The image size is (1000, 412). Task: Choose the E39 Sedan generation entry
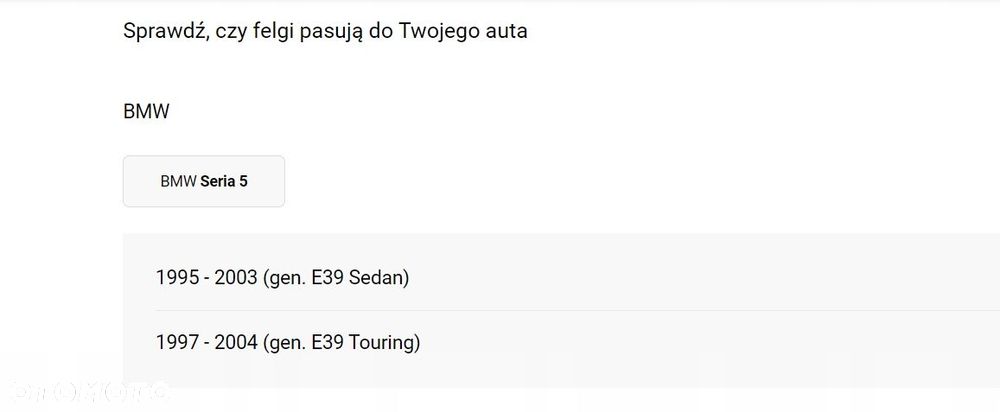(336, 277)
